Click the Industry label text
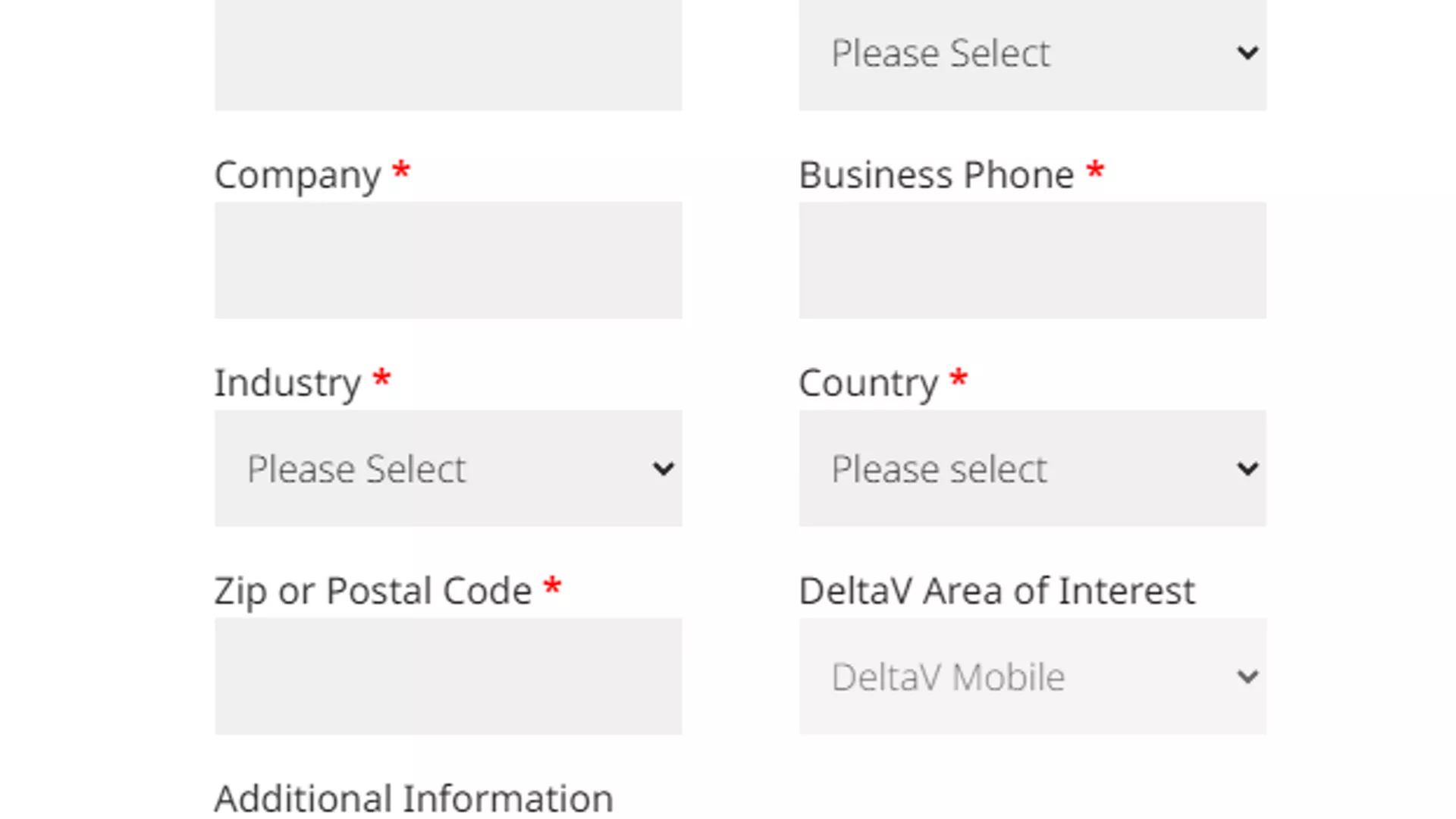This screenshot has height=819, width=1456. click(x=287, y=383)
